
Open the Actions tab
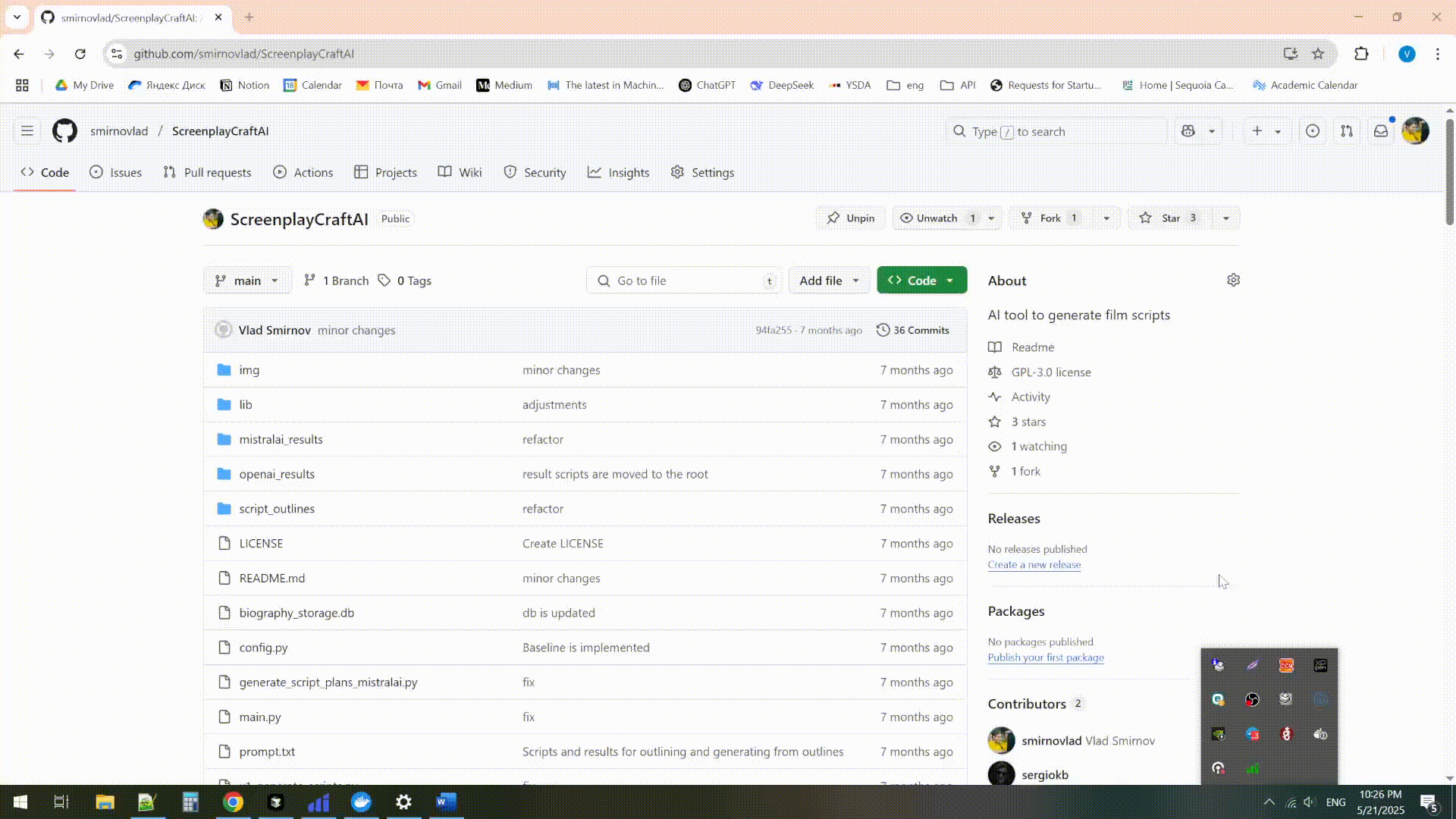coord(303,173)
